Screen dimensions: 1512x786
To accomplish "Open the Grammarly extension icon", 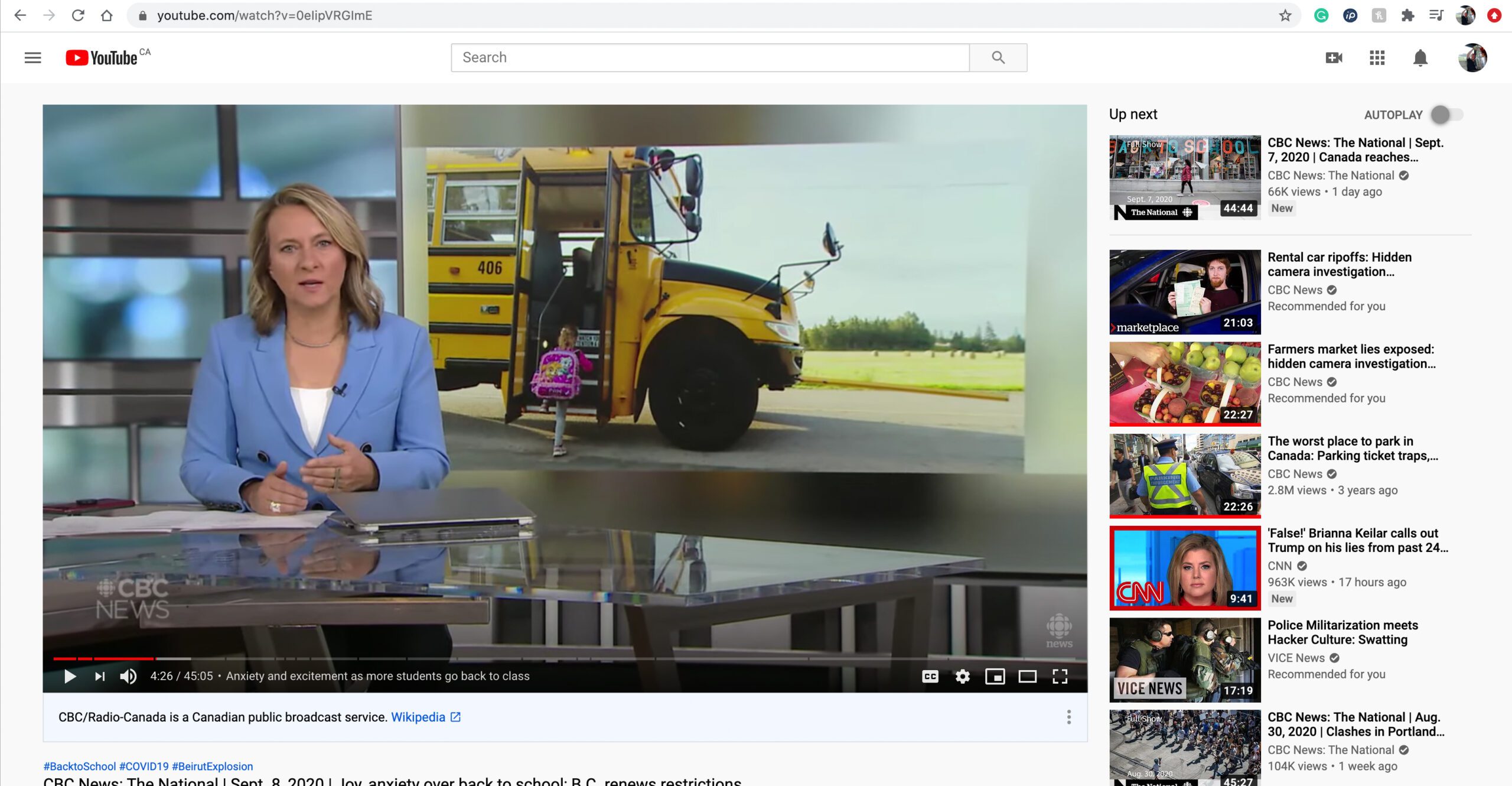I will click(1321, 15).
